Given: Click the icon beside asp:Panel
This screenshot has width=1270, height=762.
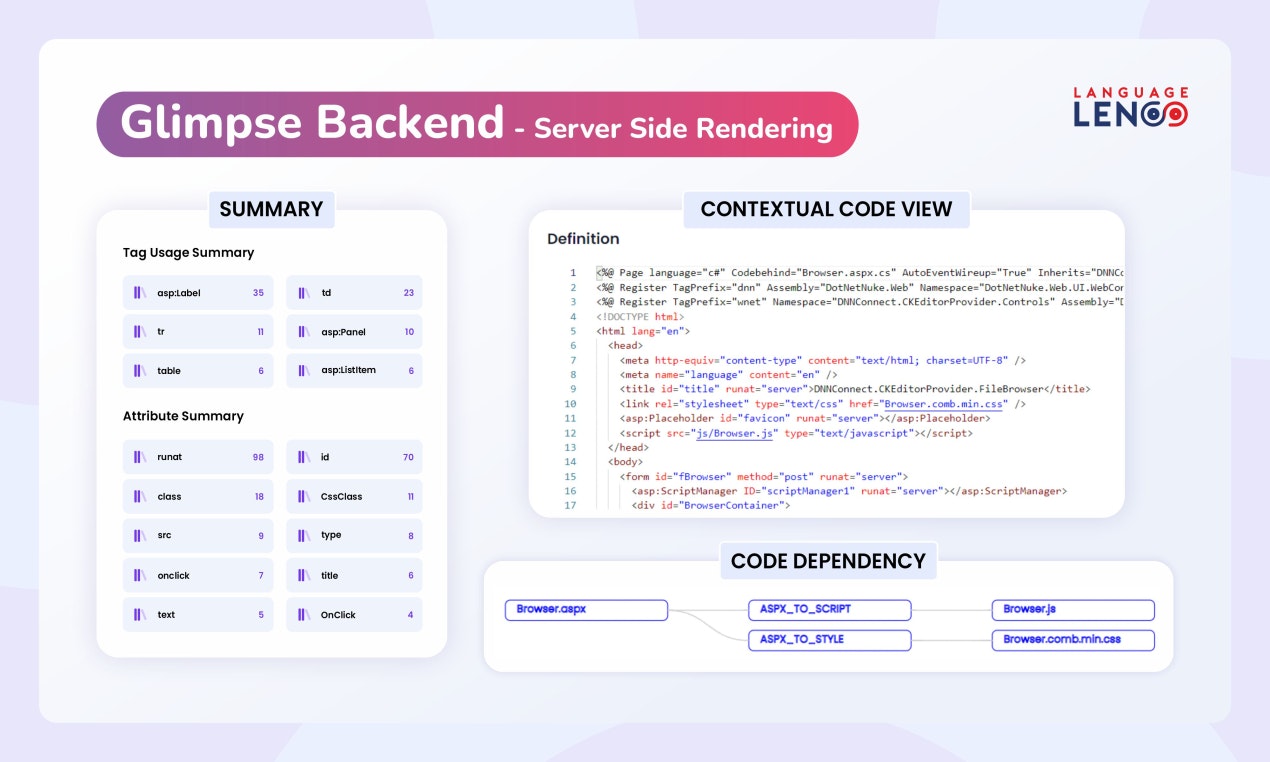Looking at the screenshot, I should pyautogui.click(x=304, y=332).
